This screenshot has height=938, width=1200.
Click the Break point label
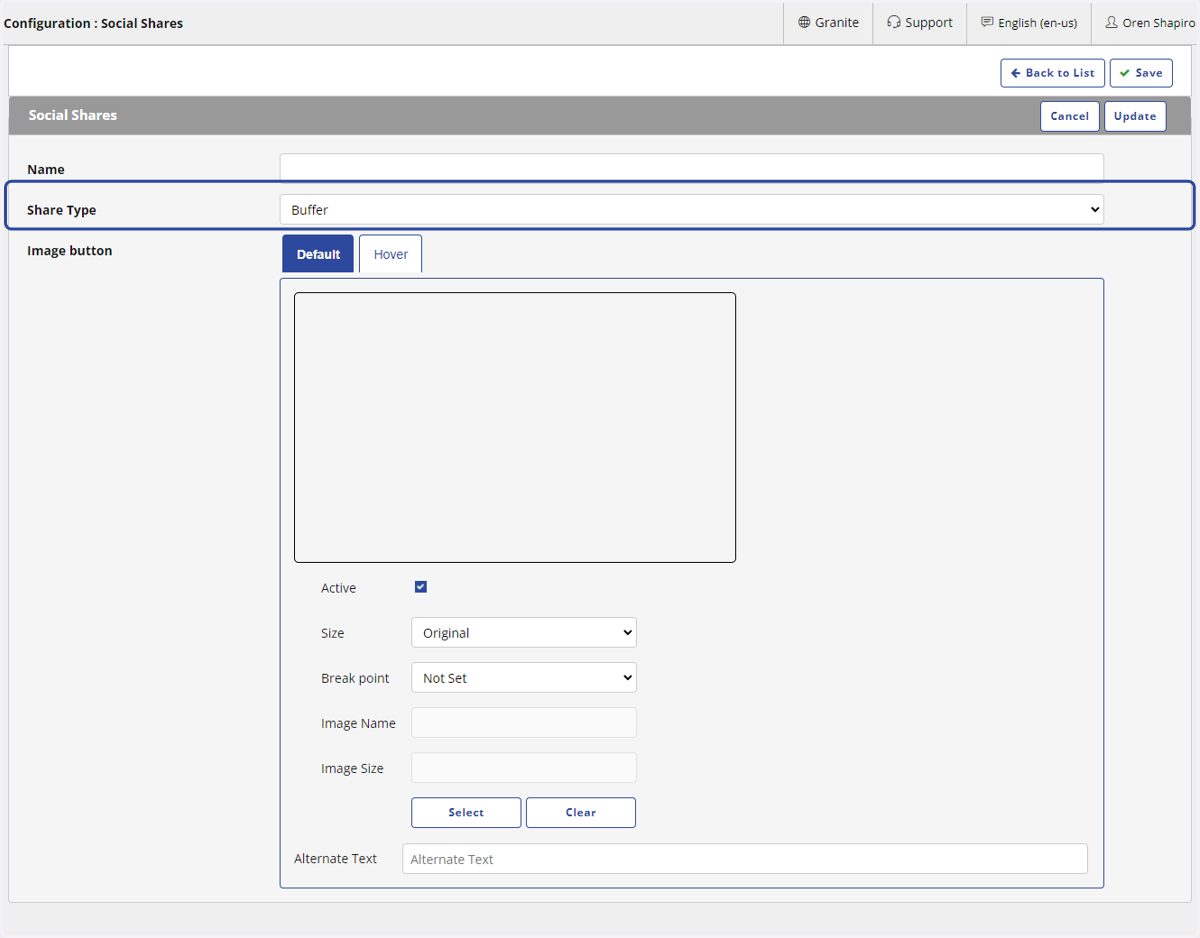pos(355,678)
